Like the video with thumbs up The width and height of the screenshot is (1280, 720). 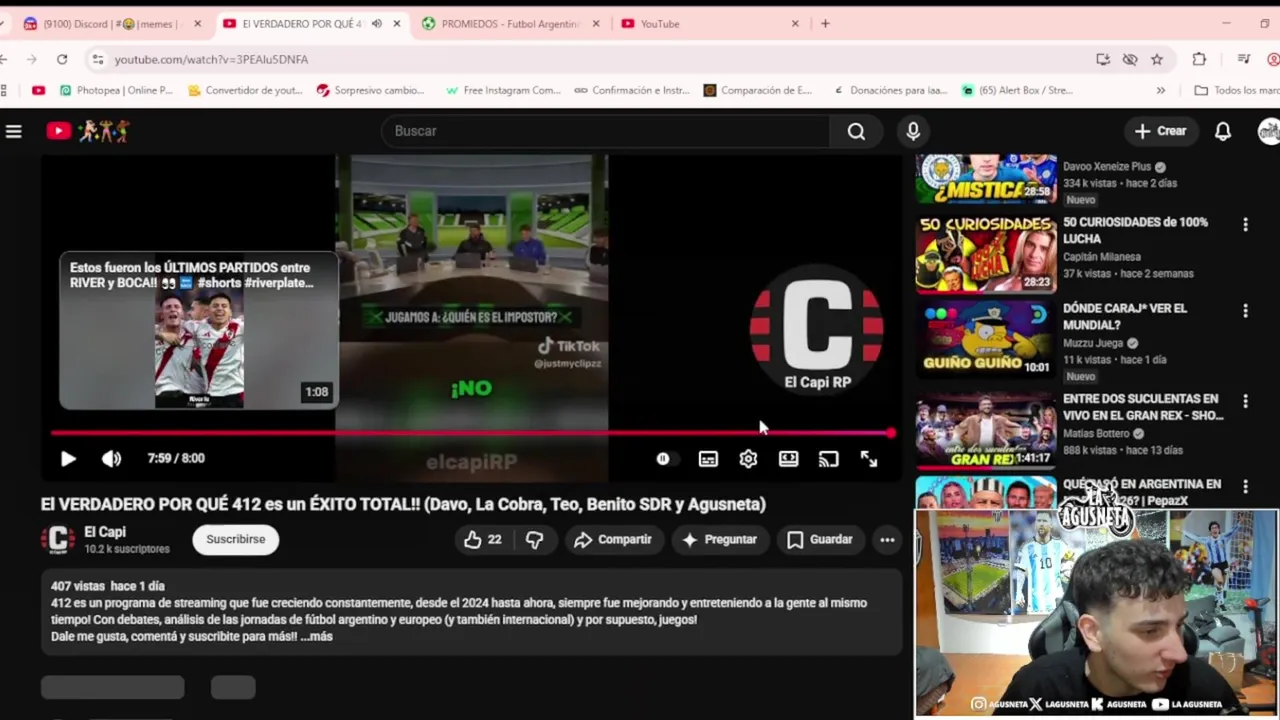tap(482, 540)
